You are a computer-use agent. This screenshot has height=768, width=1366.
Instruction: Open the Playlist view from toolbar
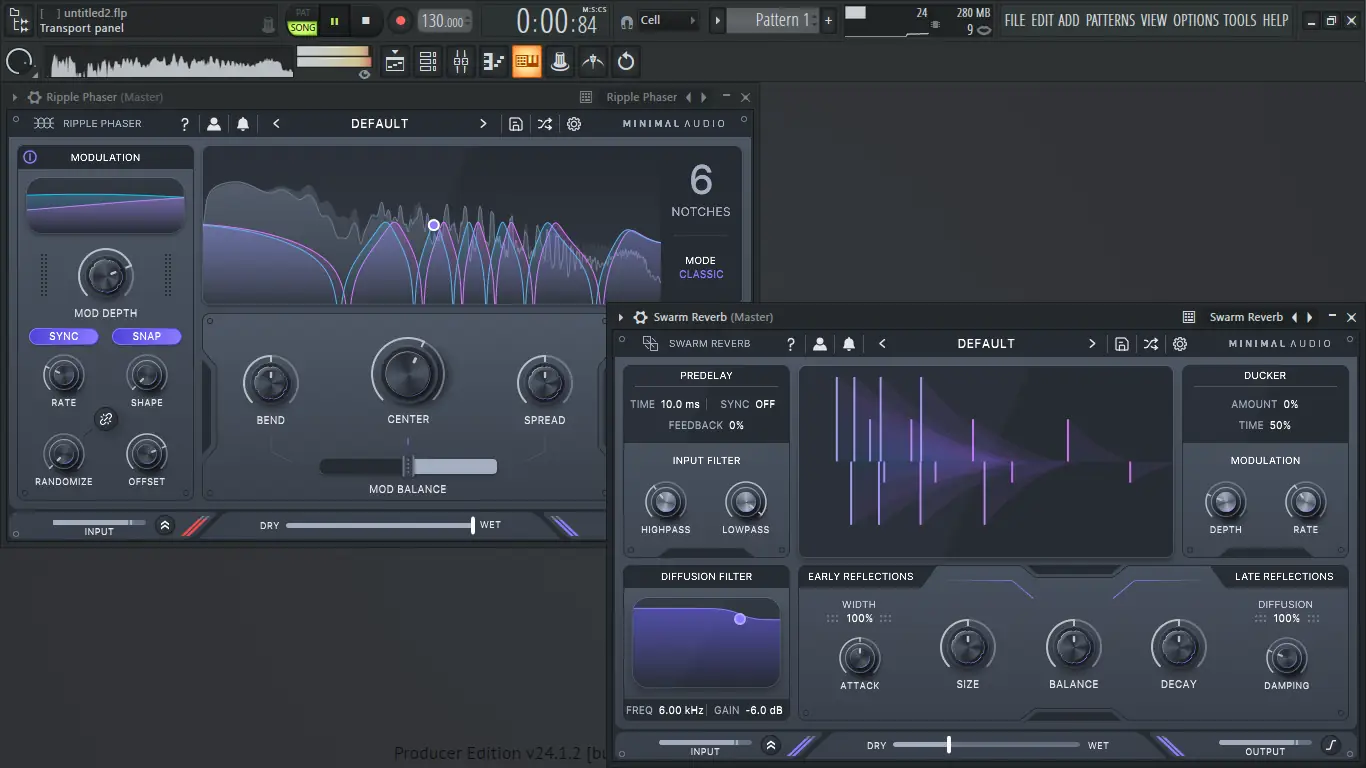coord(395,62)
